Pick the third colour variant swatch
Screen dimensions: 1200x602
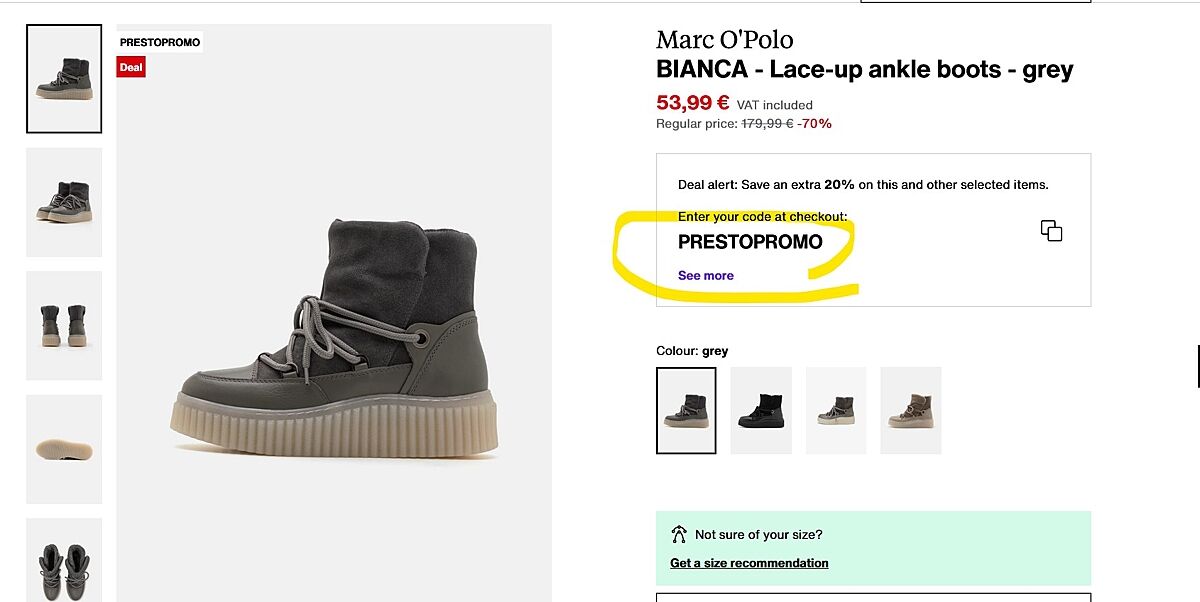836,411
